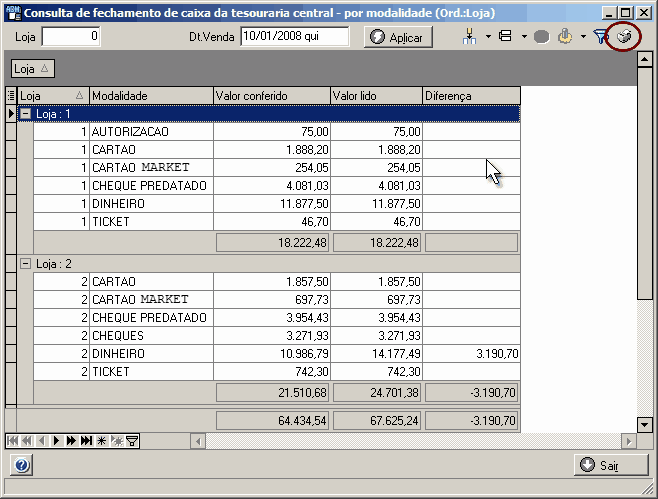
Task: Click the navigator filter funnel icon
Action: click(x=132, y=441)
